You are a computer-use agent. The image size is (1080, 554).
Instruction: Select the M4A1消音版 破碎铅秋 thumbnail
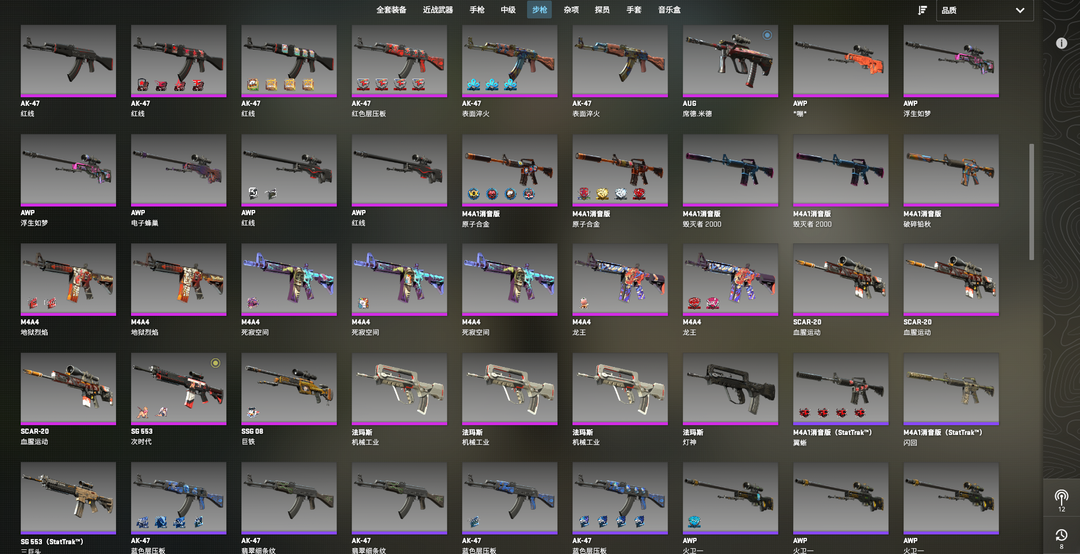951,170
